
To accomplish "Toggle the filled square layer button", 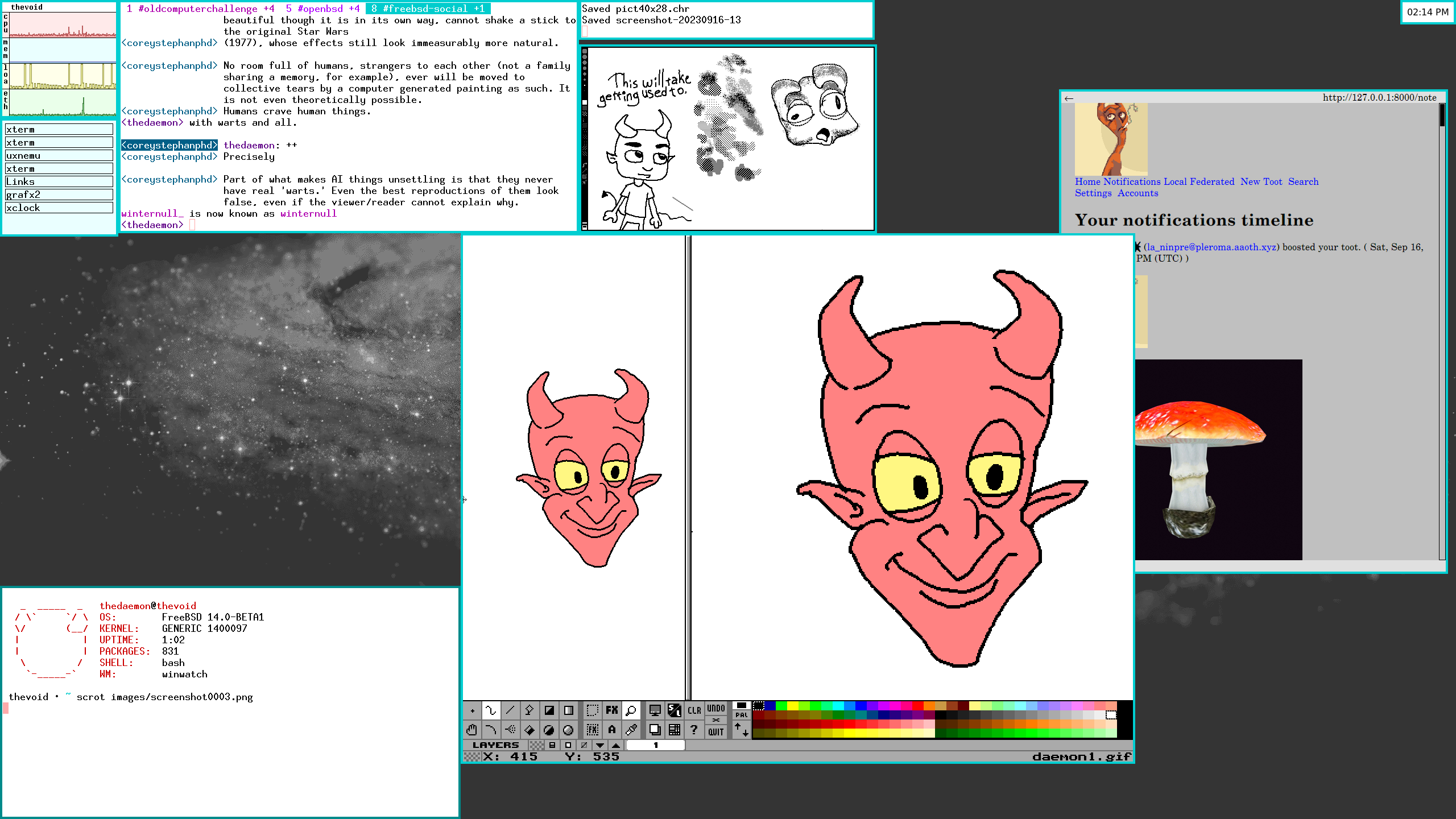I will click(x=552, y=745).
